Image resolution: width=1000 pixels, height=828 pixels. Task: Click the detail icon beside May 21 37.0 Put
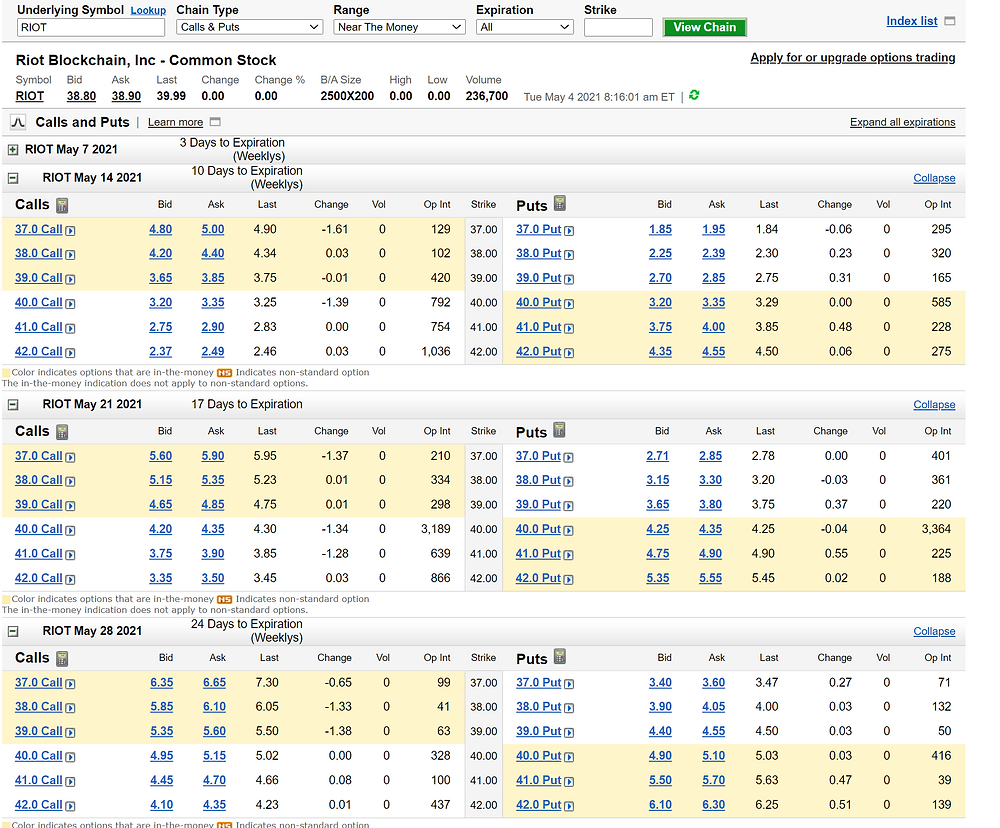pyautogui.click(x=568, y=457)
